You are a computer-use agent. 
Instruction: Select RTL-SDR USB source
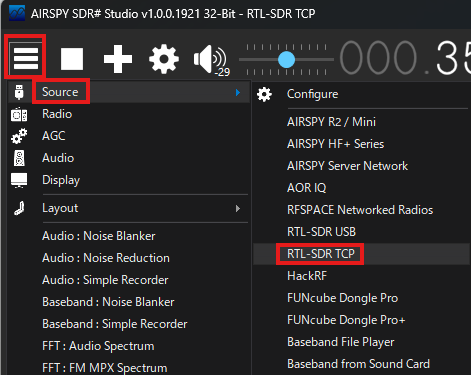point(321,232)
